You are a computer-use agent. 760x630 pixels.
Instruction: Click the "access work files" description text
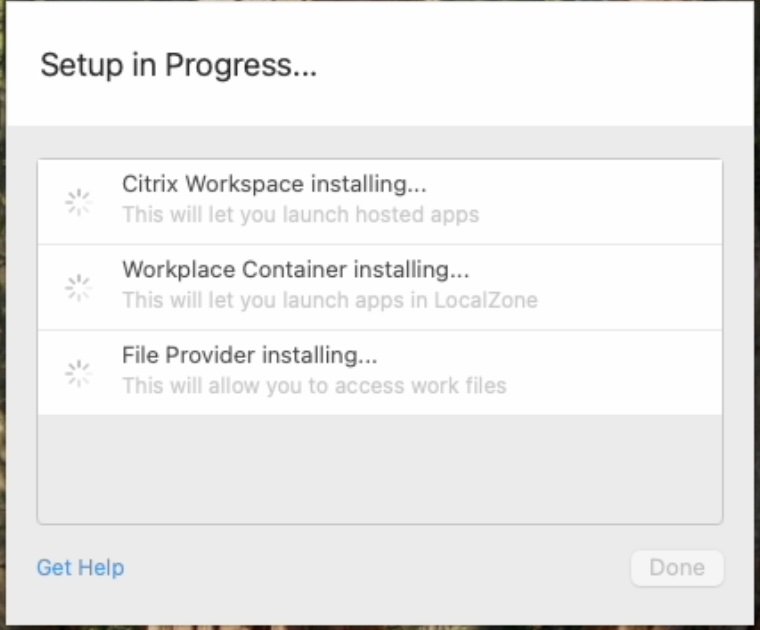[x=314, y=385]
